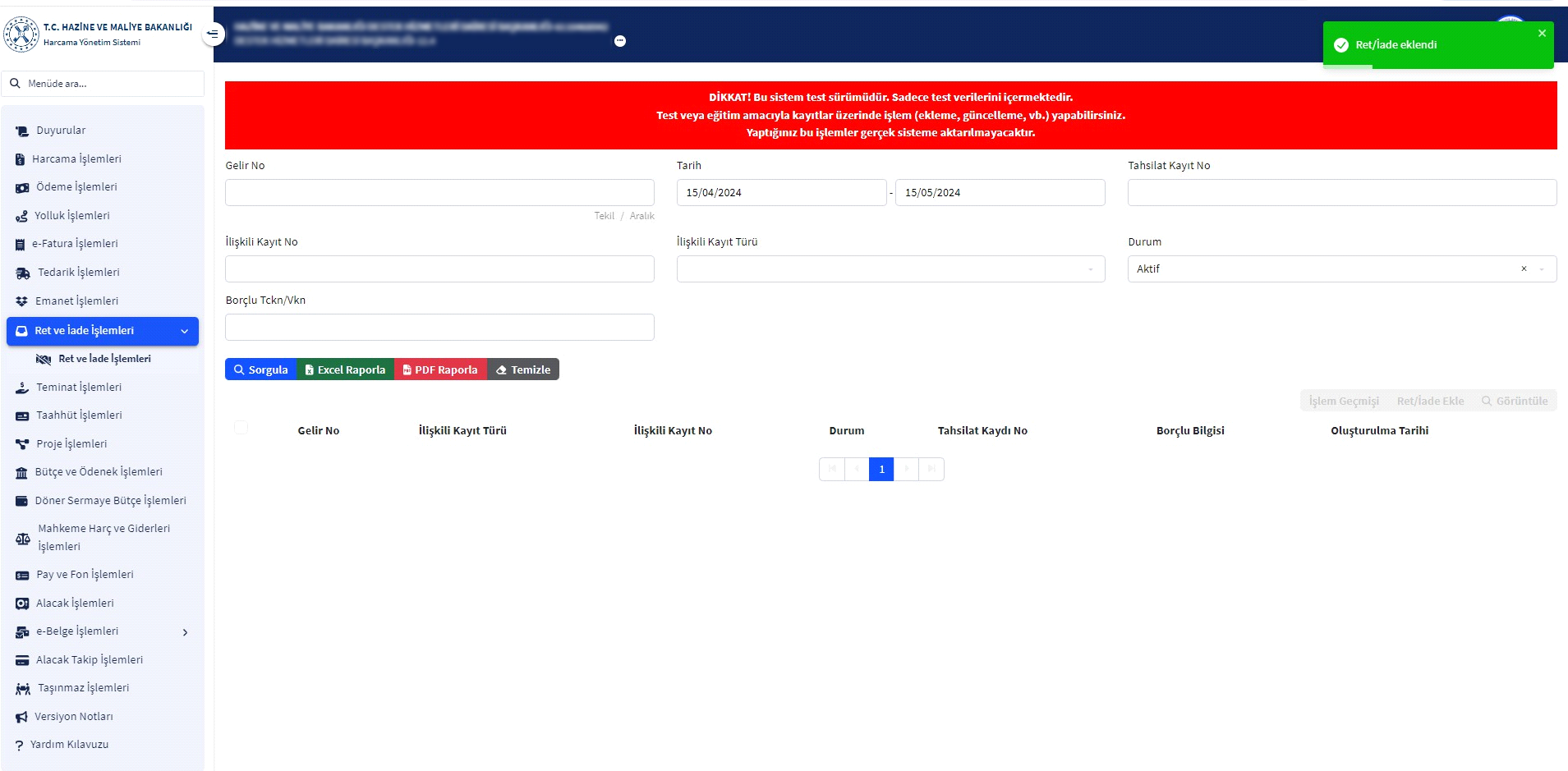Screen dimensions: 1568x771
Task: Click the Borçlu Tckn/Vkn input field
Action: 439,328
